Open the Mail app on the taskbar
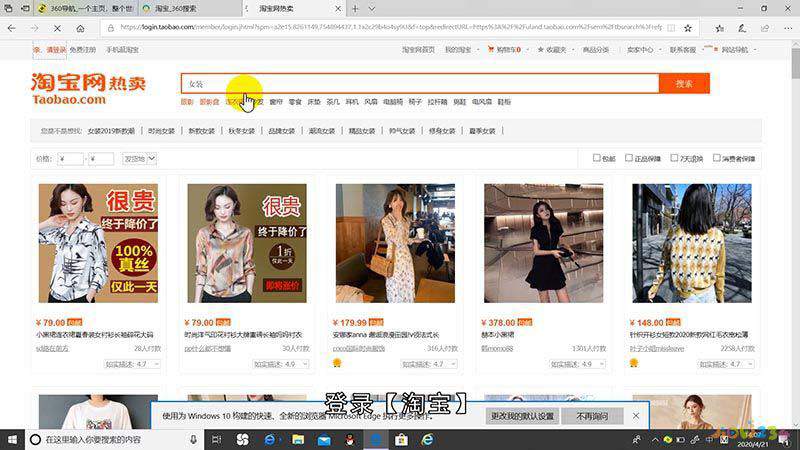Viewport: 800px width, 450px height. pyautogui.click(x=324, y=439)
